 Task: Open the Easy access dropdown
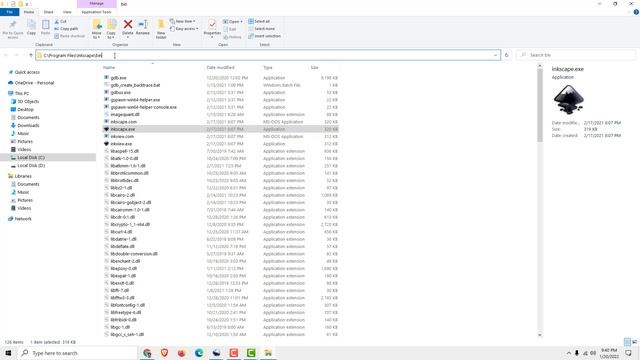coord(184,29)
